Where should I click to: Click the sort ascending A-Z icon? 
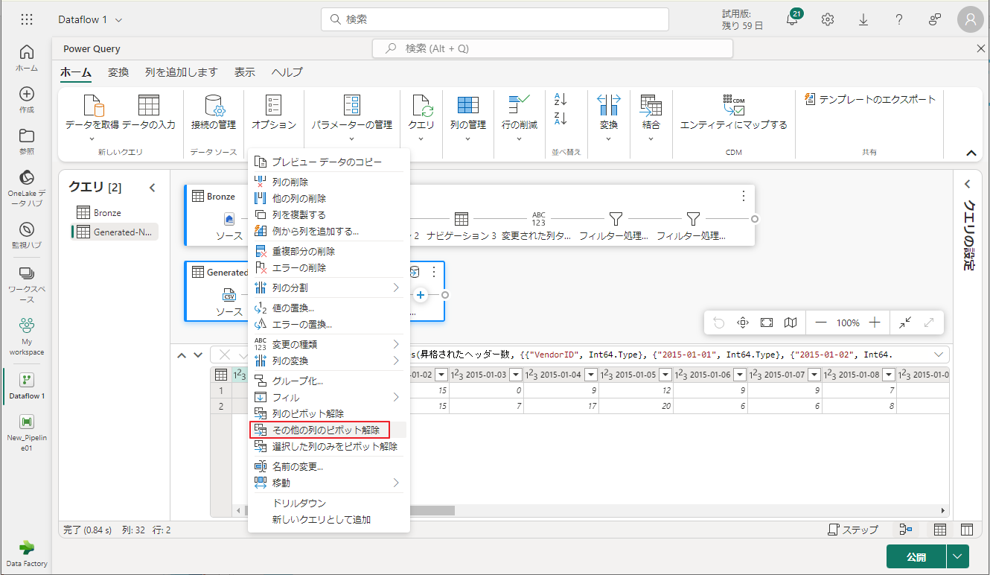point(560,100)
